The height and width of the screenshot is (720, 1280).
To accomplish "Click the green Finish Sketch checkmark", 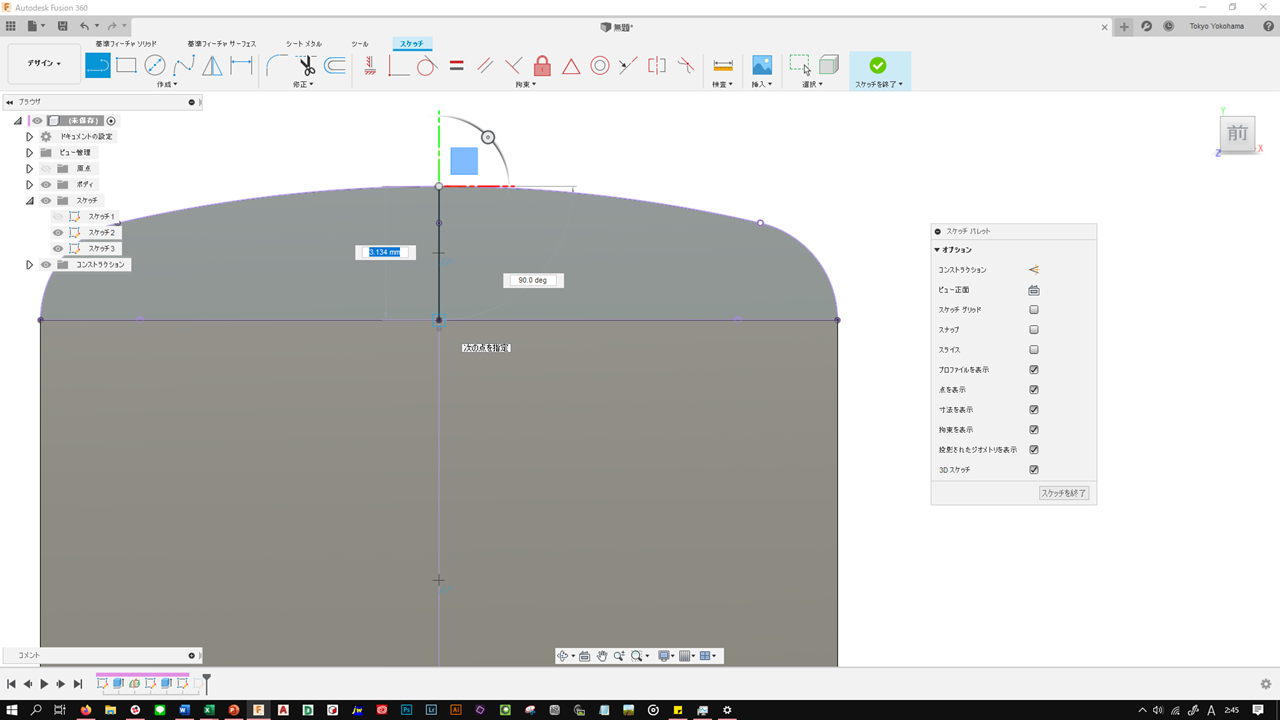I will pyautogui.click(x=877, y=65).
